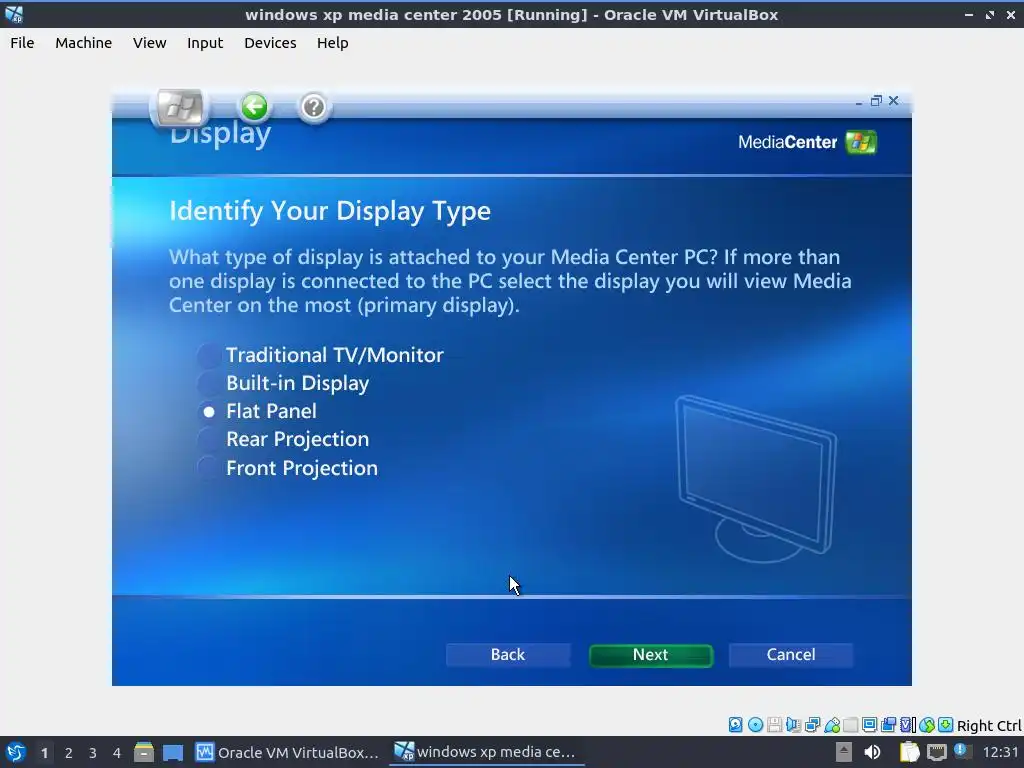Minimize the Media Center window
This screenshot has height=768, width=1024.
859,102
